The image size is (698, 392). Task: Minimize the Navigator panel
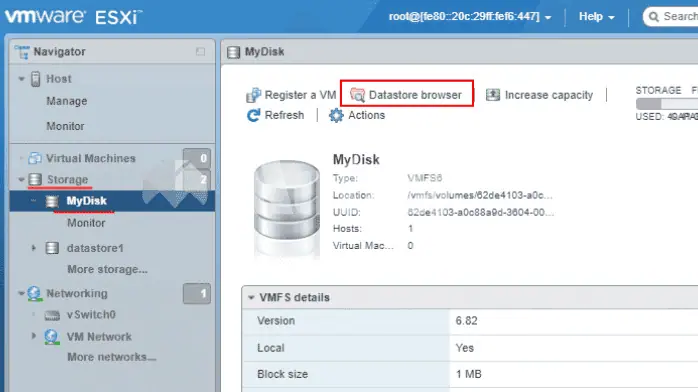pyautogui.click(x=200, y=52)
